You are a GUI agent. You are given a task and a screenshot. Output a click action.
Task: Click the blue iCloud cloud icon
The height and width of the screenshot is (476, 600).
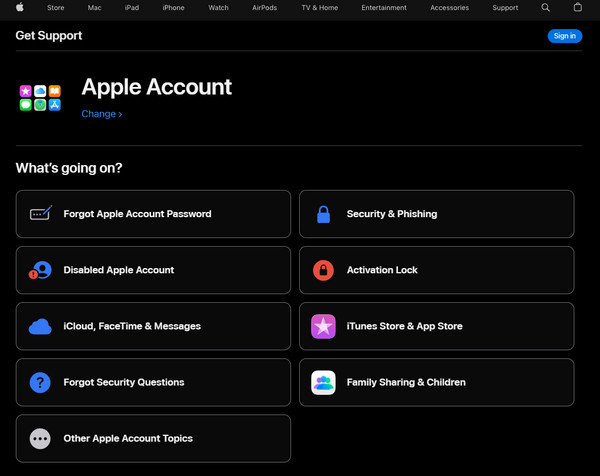(40, 326)
